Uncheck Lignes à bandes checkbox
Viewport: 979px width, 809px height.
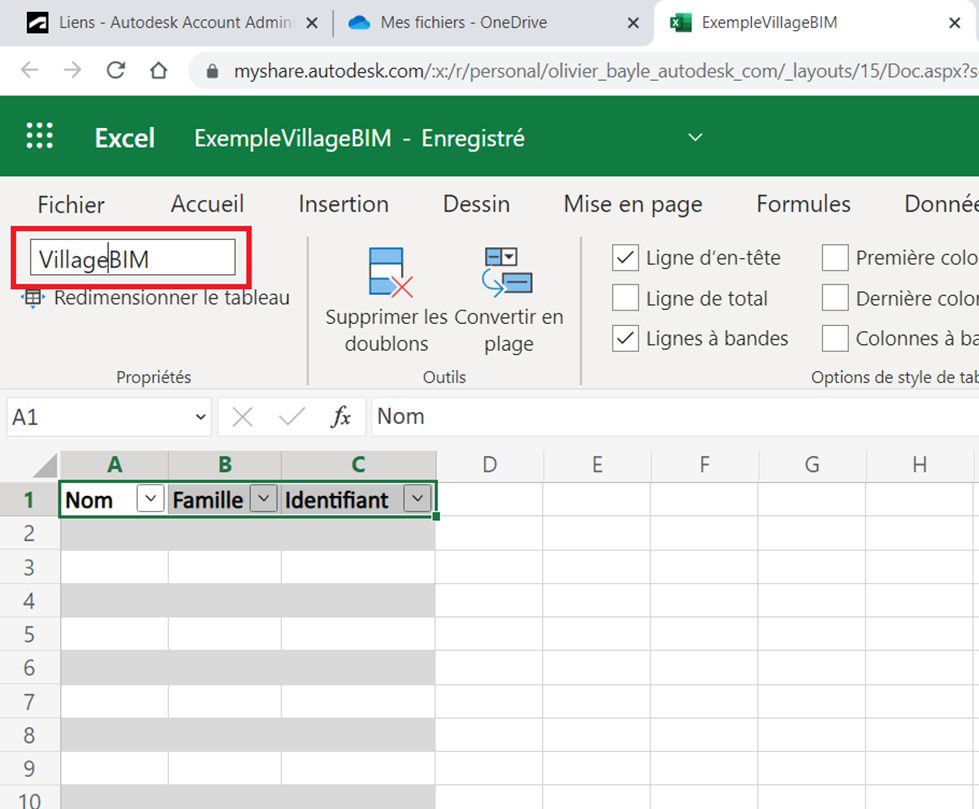625,338
